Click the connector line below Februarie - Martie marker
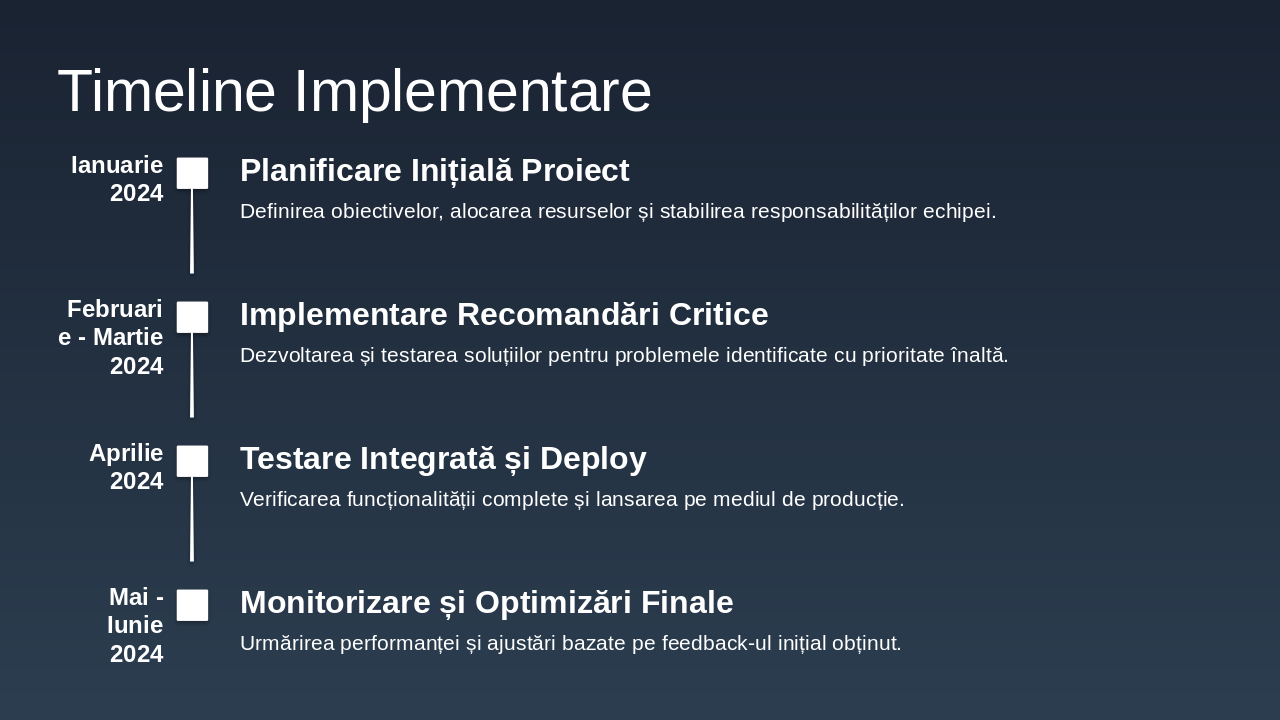Screen dimensions: 1280x720 [192, 375]
